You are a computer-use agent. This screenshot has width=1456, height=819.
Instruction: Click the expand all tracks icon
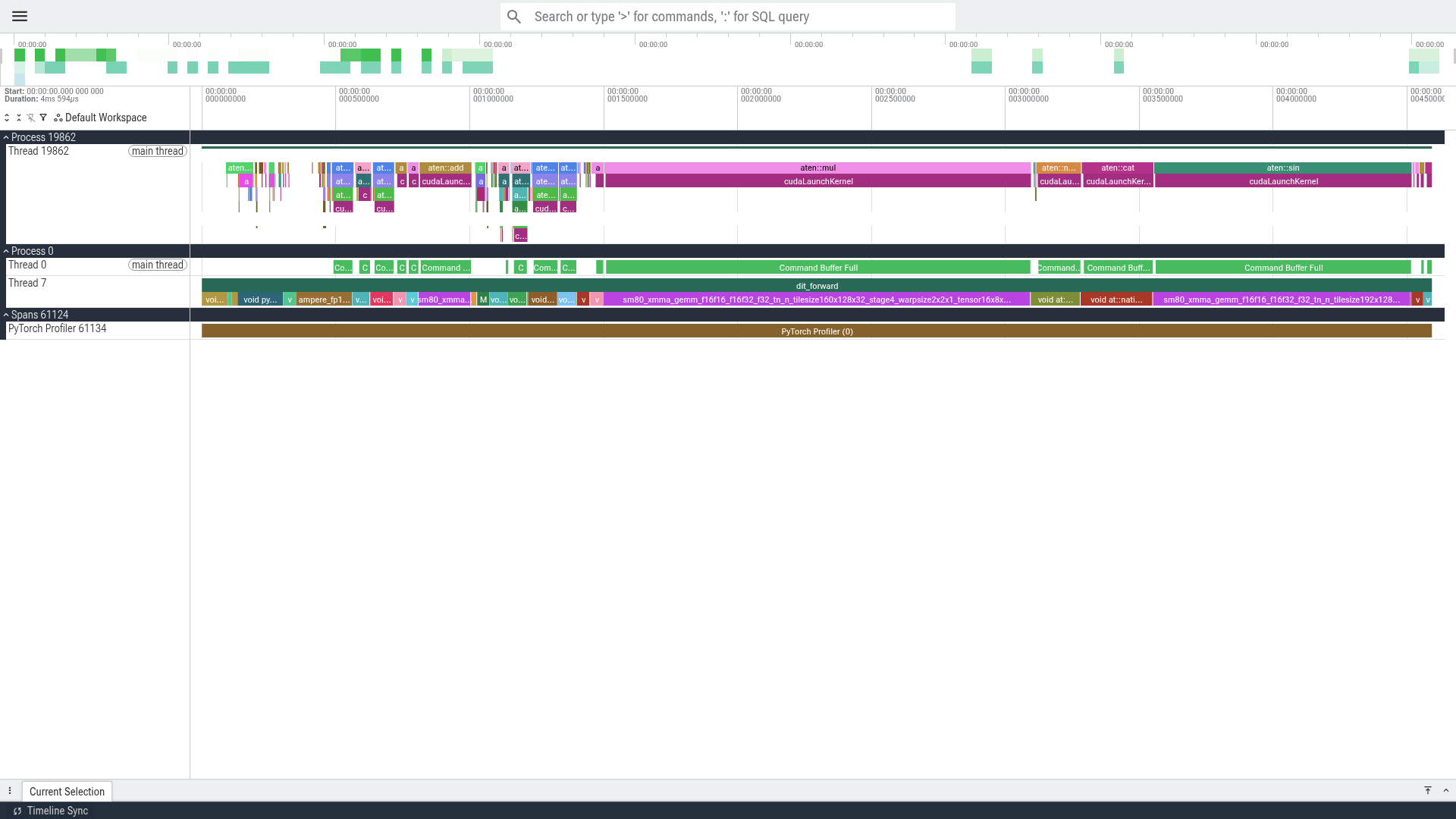click(7, 118)
